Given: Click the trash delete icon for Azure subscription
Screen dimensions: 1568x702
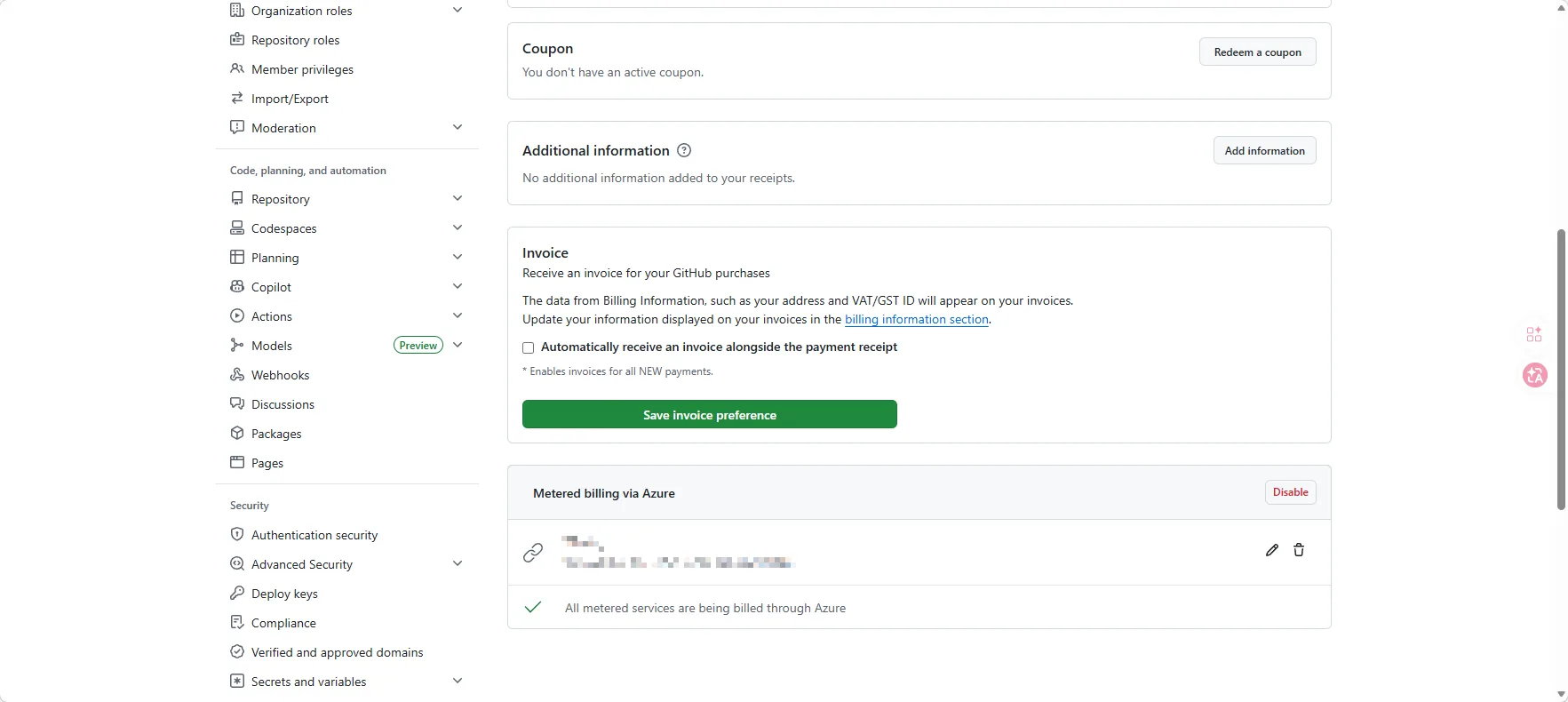Looking at the screenshot, I should [x=1299, y=550].
